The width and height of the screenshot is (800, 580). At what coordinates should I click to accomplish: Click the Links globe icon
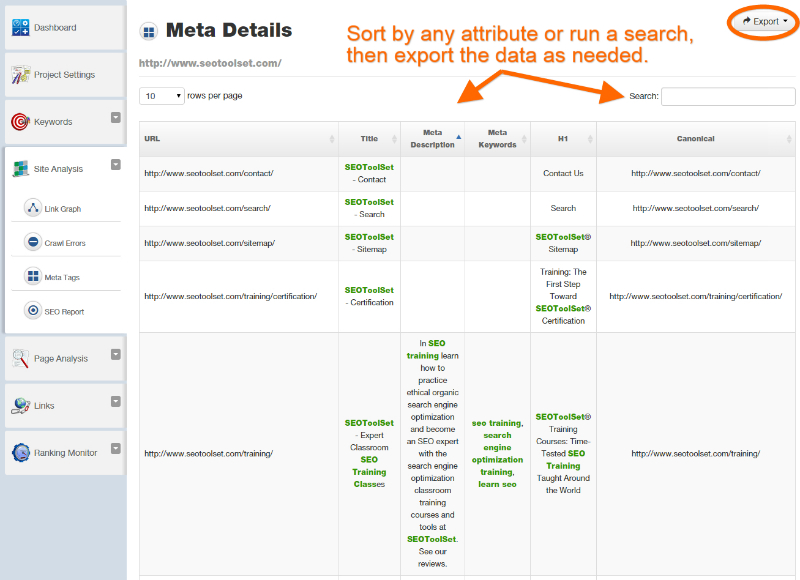point(20,406)
